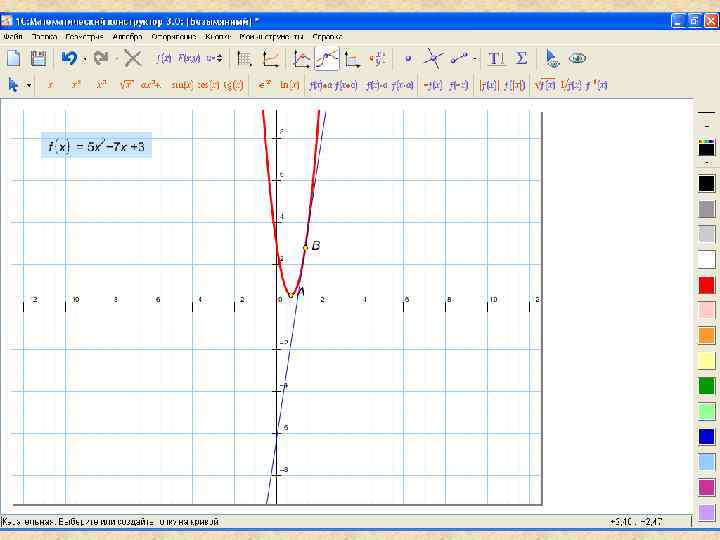Image resolution: width=720 pixels, height=540 pixels.
Task: Insert the exponential e^x template
Action: coord(264,85)
